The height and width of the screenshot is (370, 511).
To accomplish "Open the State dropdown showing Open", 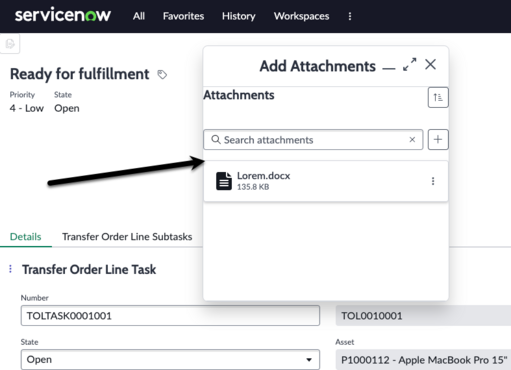I will [x=170, y=359].
